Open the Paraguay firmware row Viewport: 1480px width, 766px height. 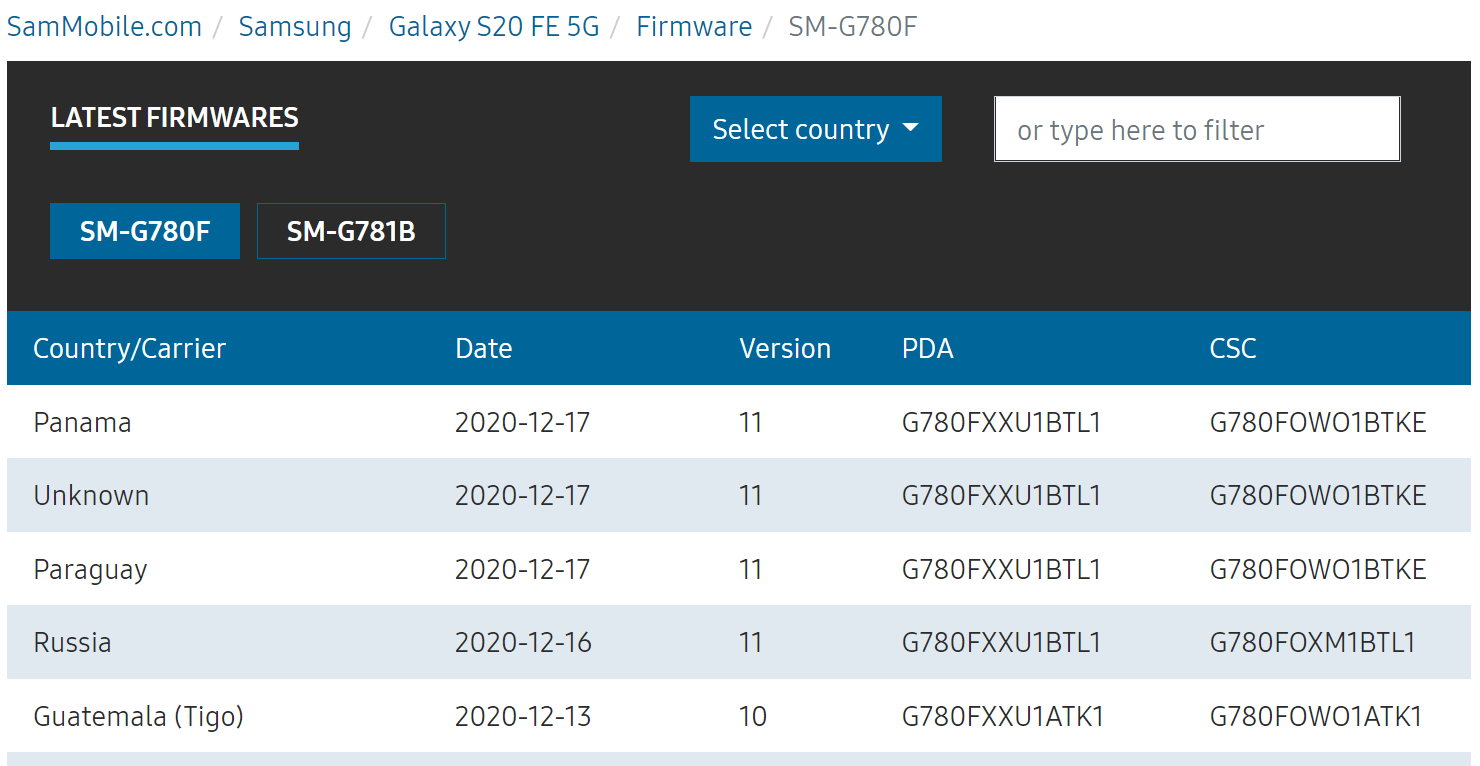coord(739,569)
